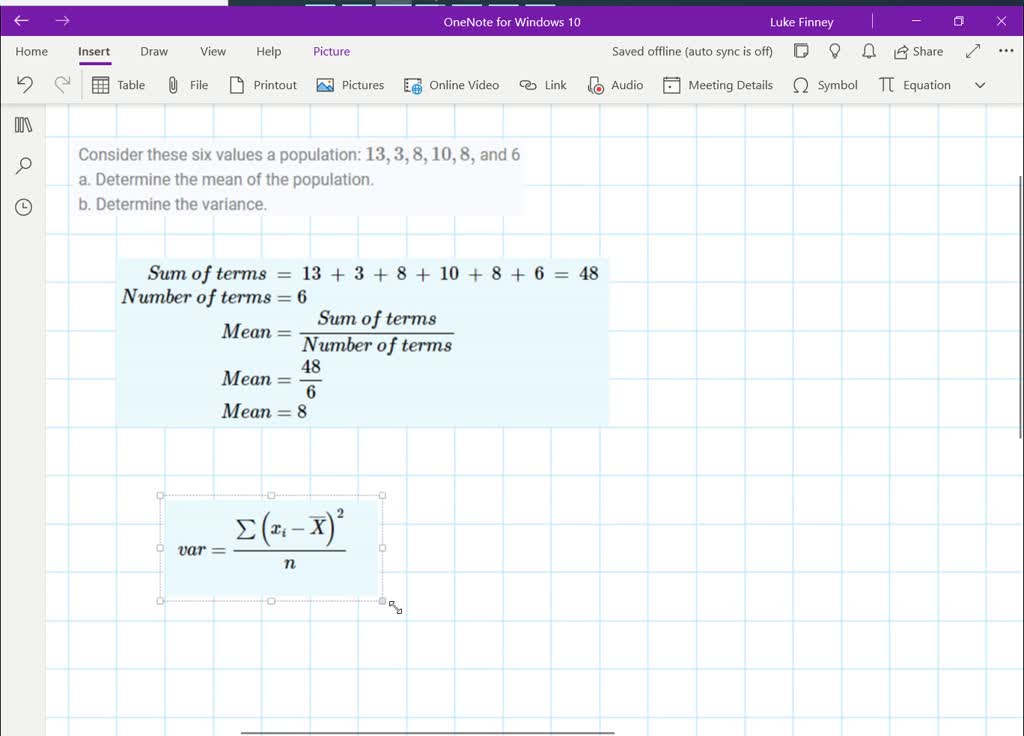Insert a Link
Viewport: 1024px width, 736px height.
point(542,85)
